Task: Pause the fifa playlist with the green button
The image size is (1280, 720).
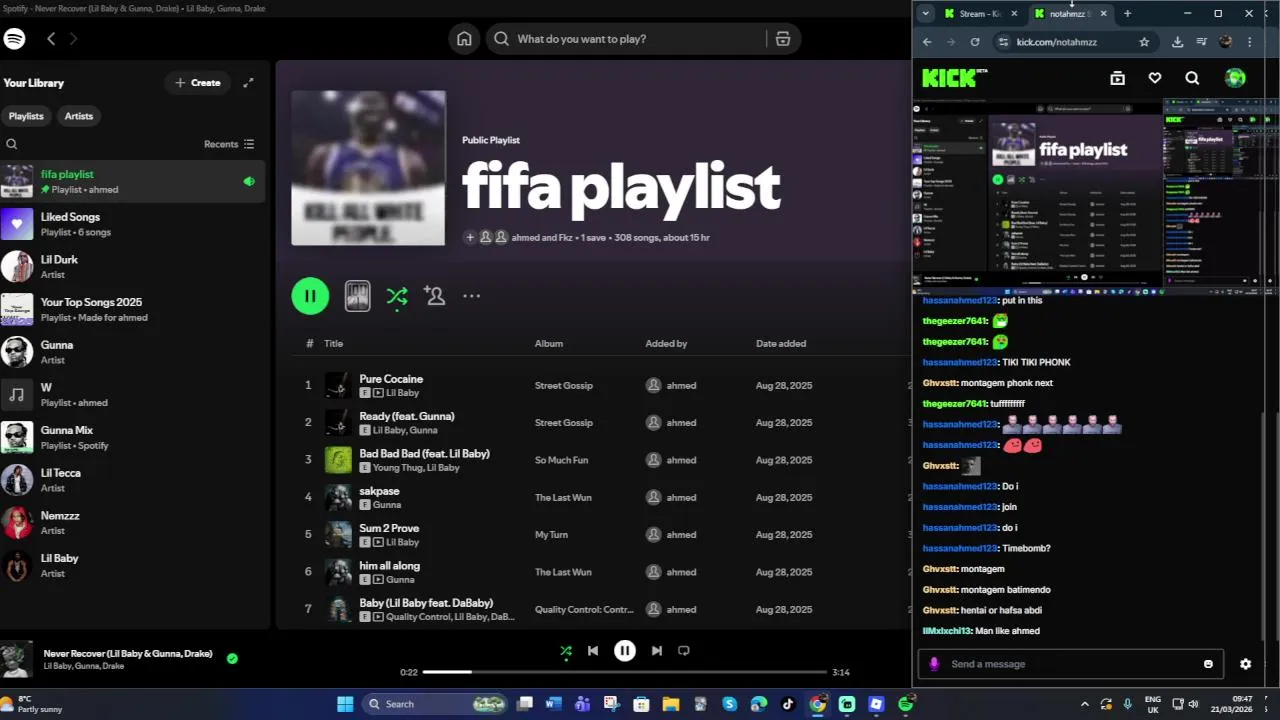Action: [x=310, y=296]
